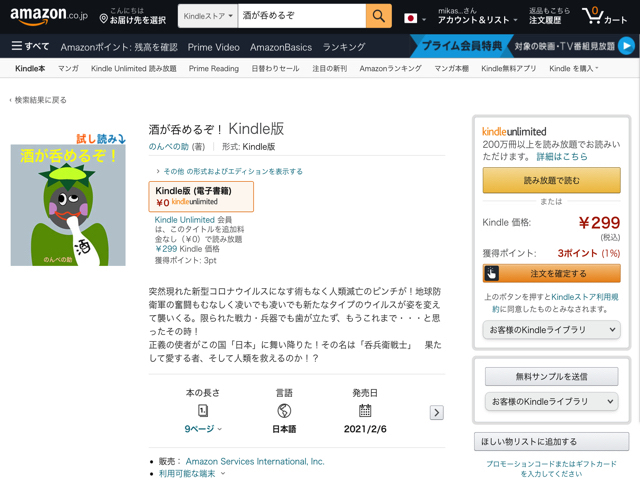Expand the 9ページ length dropdown
640x480 pixels.
pyautogui.click(x=203, y=429)
